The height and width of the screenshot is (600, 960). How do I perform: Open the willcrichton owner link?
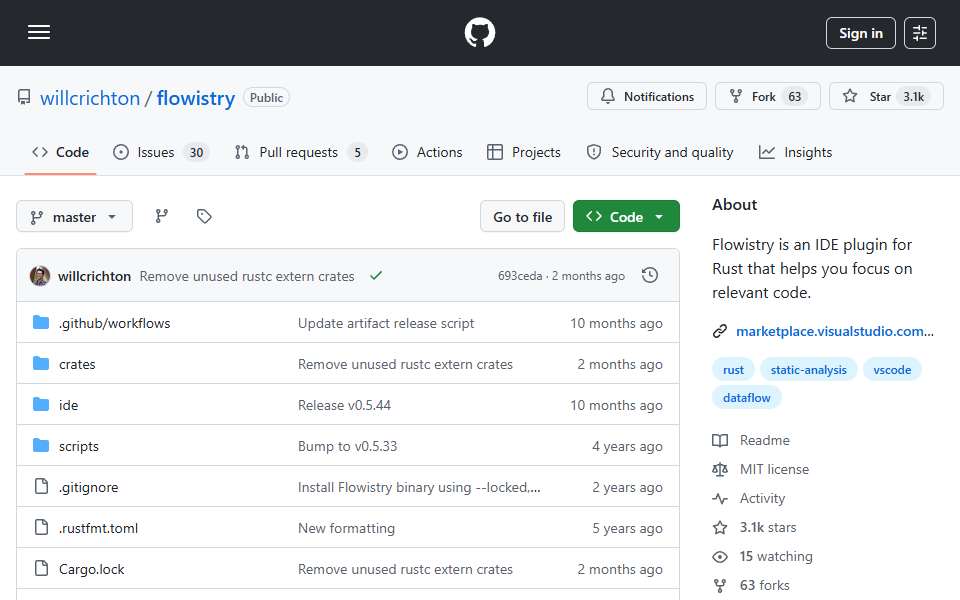tap(90, 98)
